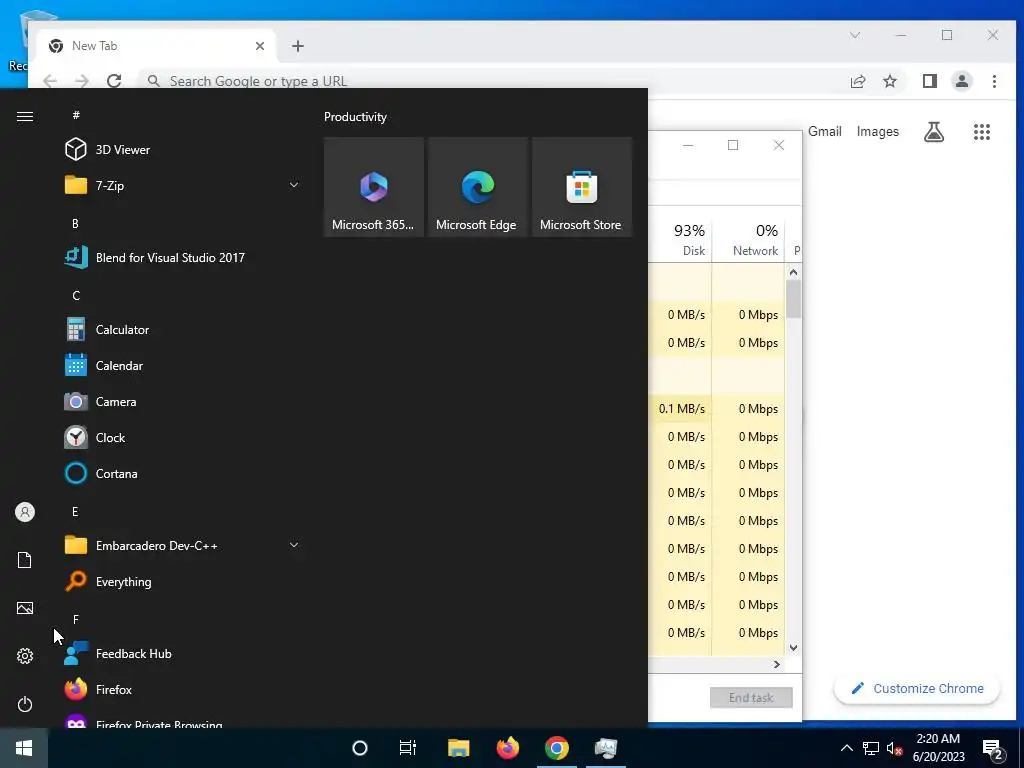Switch to Chrome on the taskbar
The width and height of the screenshot is (1024, 768).
pos(556,748)
